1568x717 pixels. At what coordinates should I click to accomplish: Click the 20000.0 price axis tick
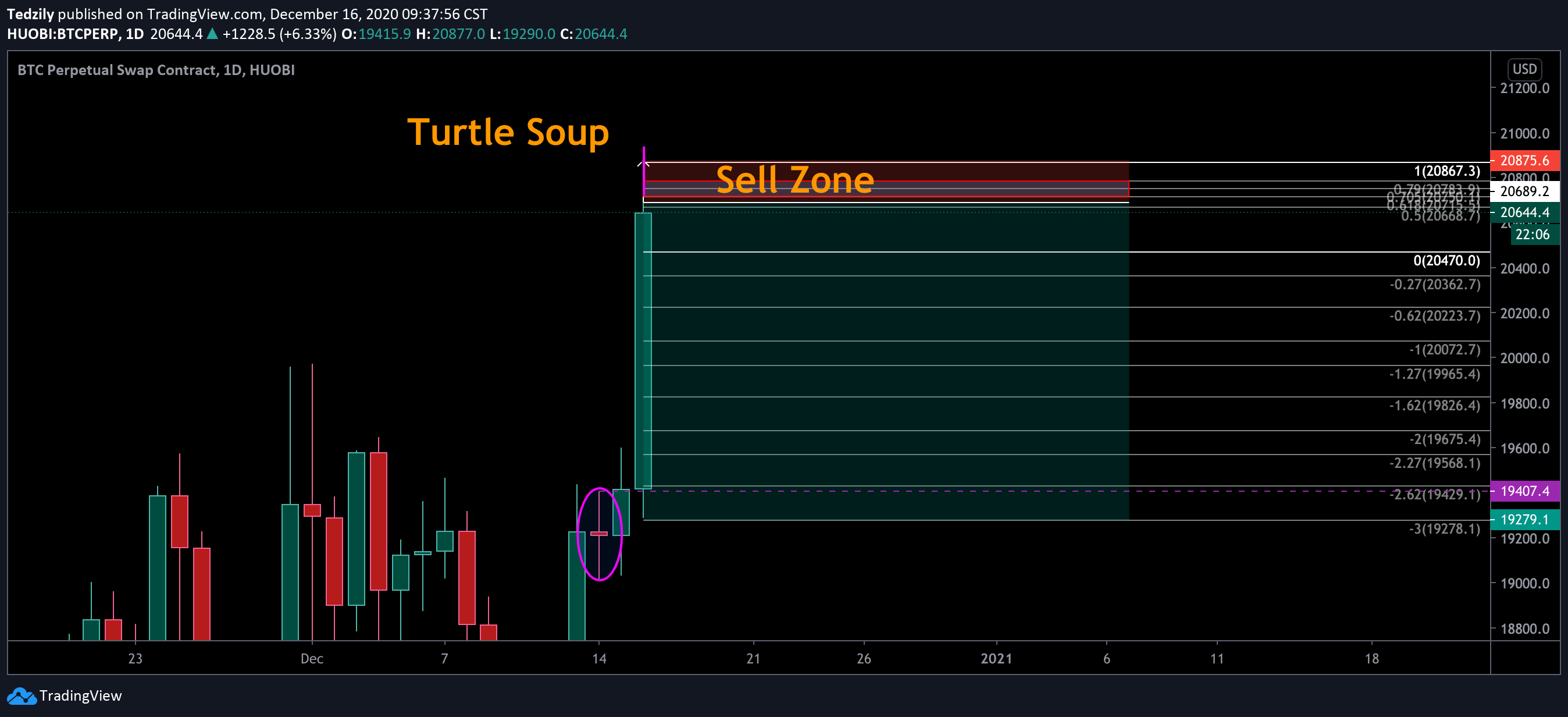point(1525,358)
